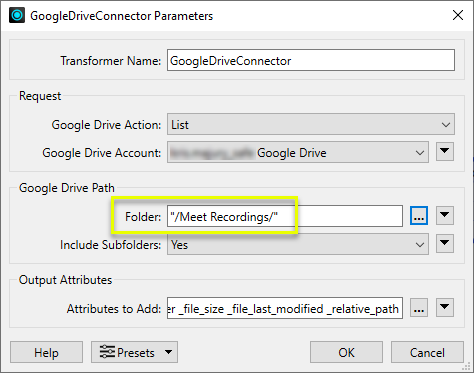Close the GoogleDriveConnector Parameters window
This screenshot has width=474, height=373.
click(458, 15)
